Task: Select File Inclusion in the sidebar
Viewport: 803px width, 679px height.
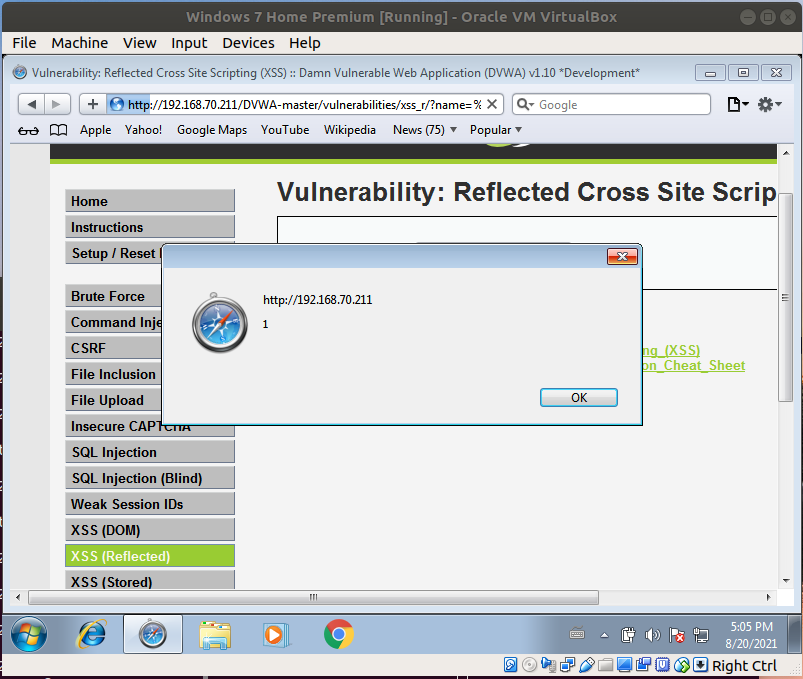Action: (114, 374)
